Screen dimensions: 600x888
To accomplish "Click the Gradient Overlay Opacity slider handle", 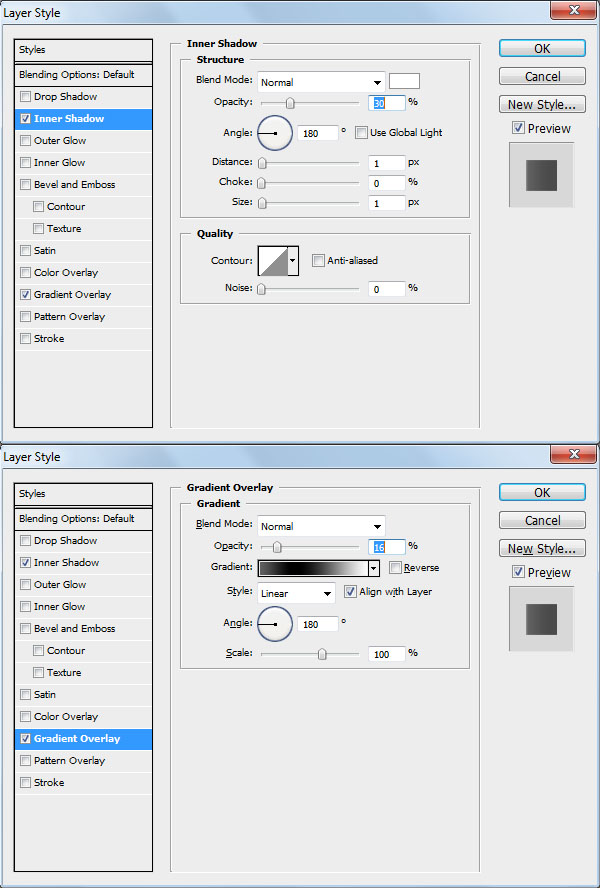I will [x=277, y=547].
